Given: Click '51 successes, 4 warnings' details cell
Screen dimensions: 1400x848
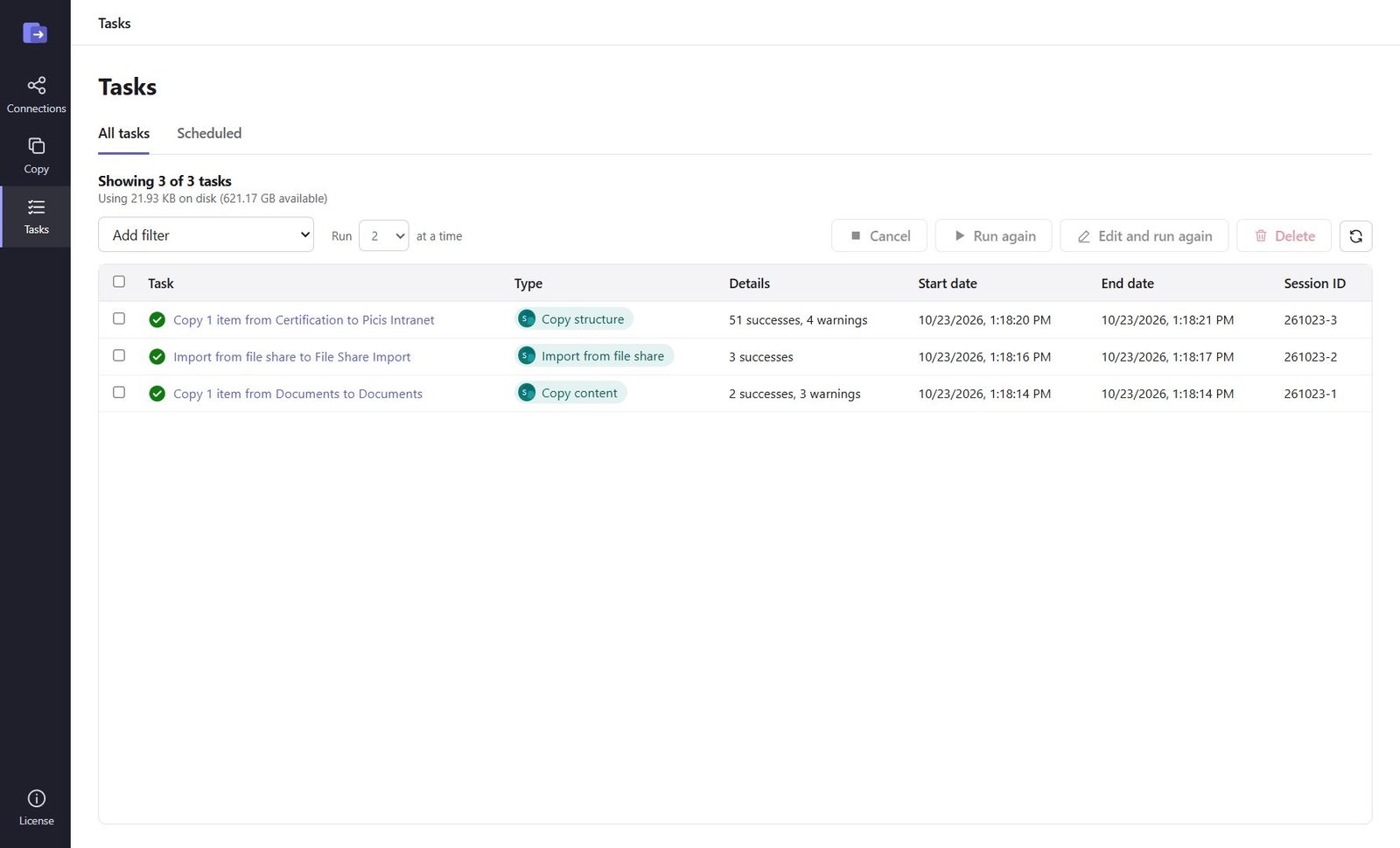Looking at the screenshot, I should [798, 320].
